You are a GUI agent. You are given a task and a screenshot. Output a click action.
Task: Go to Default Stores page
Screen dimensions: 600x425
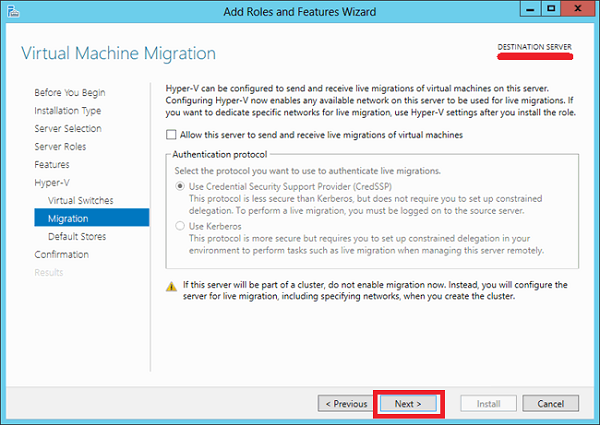[x=77, y=236]
